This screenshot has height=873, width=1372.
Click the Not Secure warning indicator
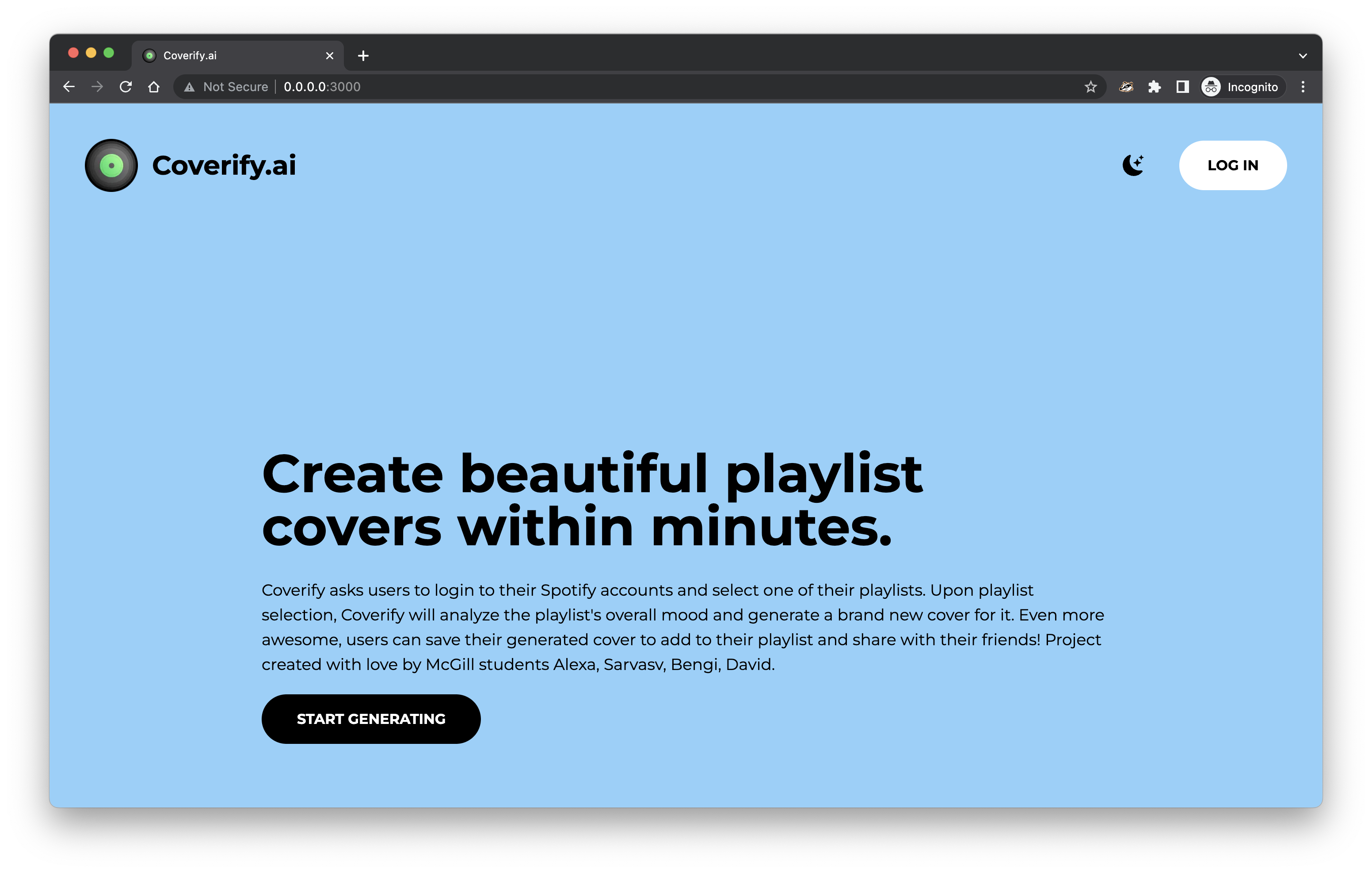[226, 87]
